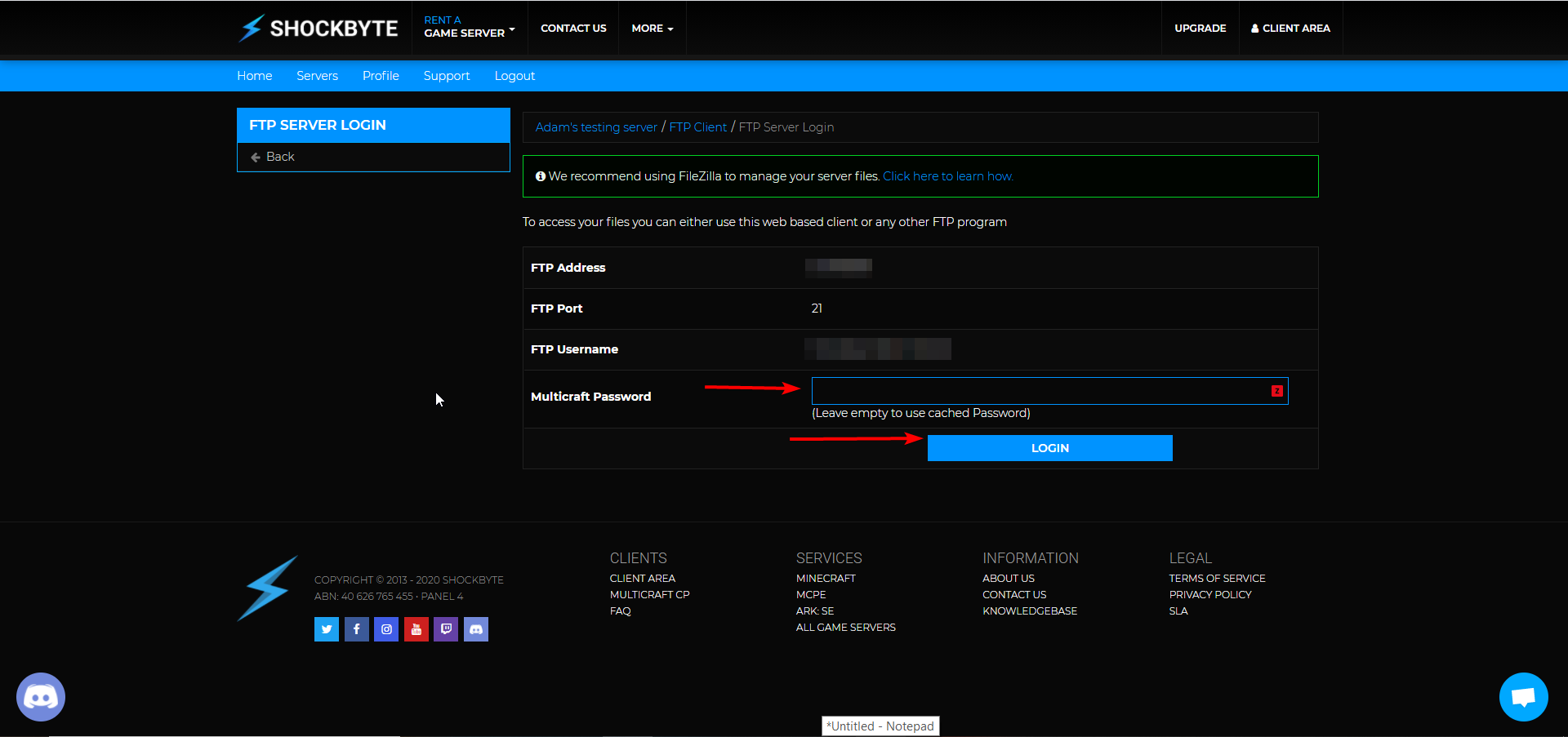Open Adam's testing server breadcrumb link
The image size is (1568, 737).
coord(595,127)
